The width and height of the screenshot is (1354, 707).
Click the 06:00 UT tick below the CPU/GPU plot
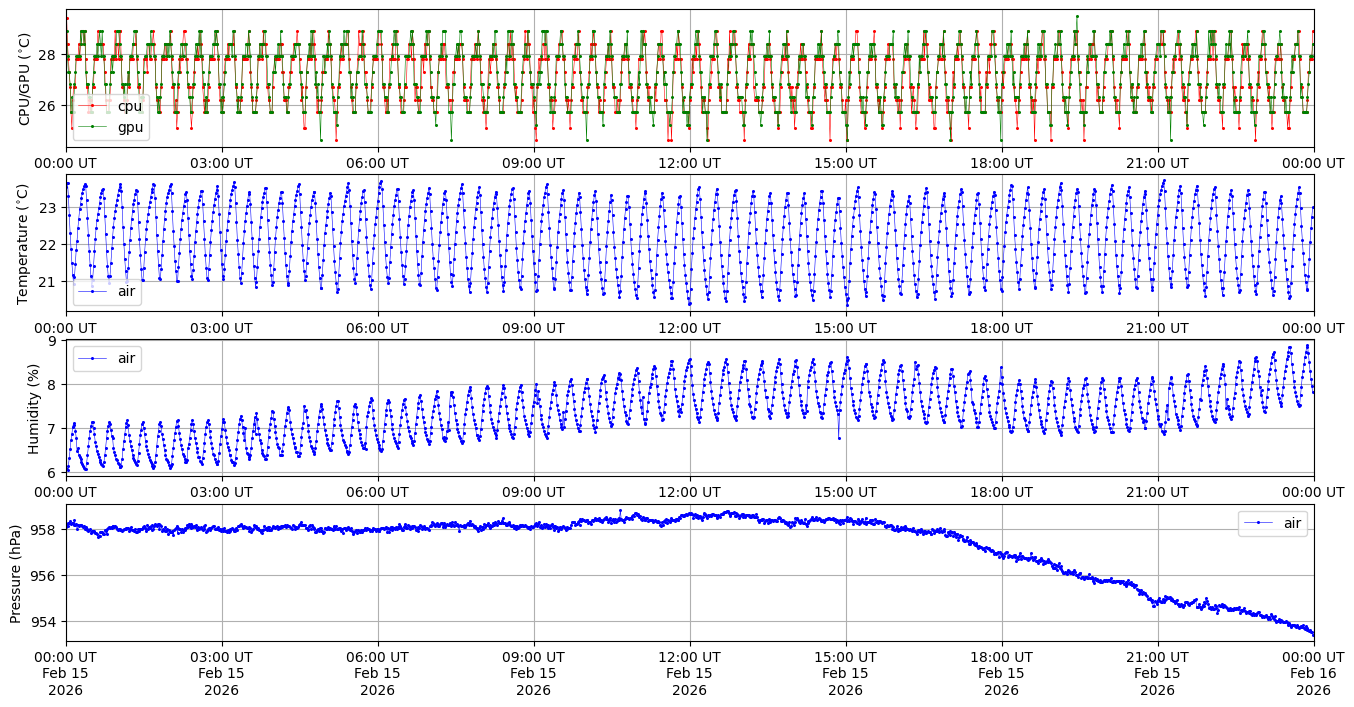pyautogui.click(x=377, y=163)
